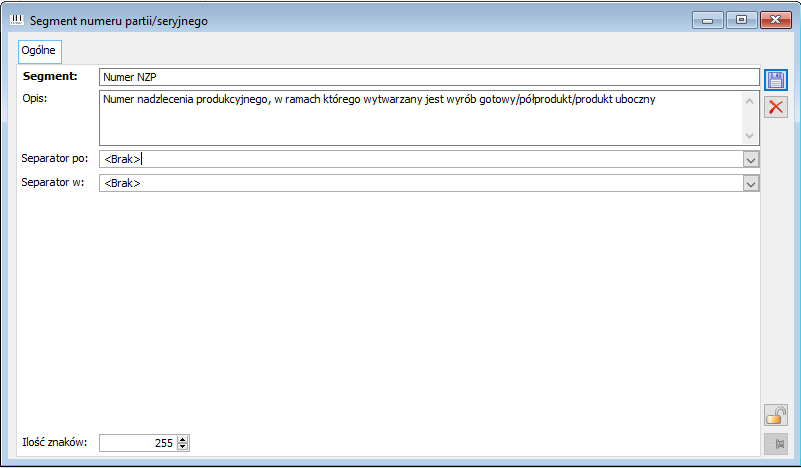
Task: Open the Ogólne tab
Action: [39, 51]
